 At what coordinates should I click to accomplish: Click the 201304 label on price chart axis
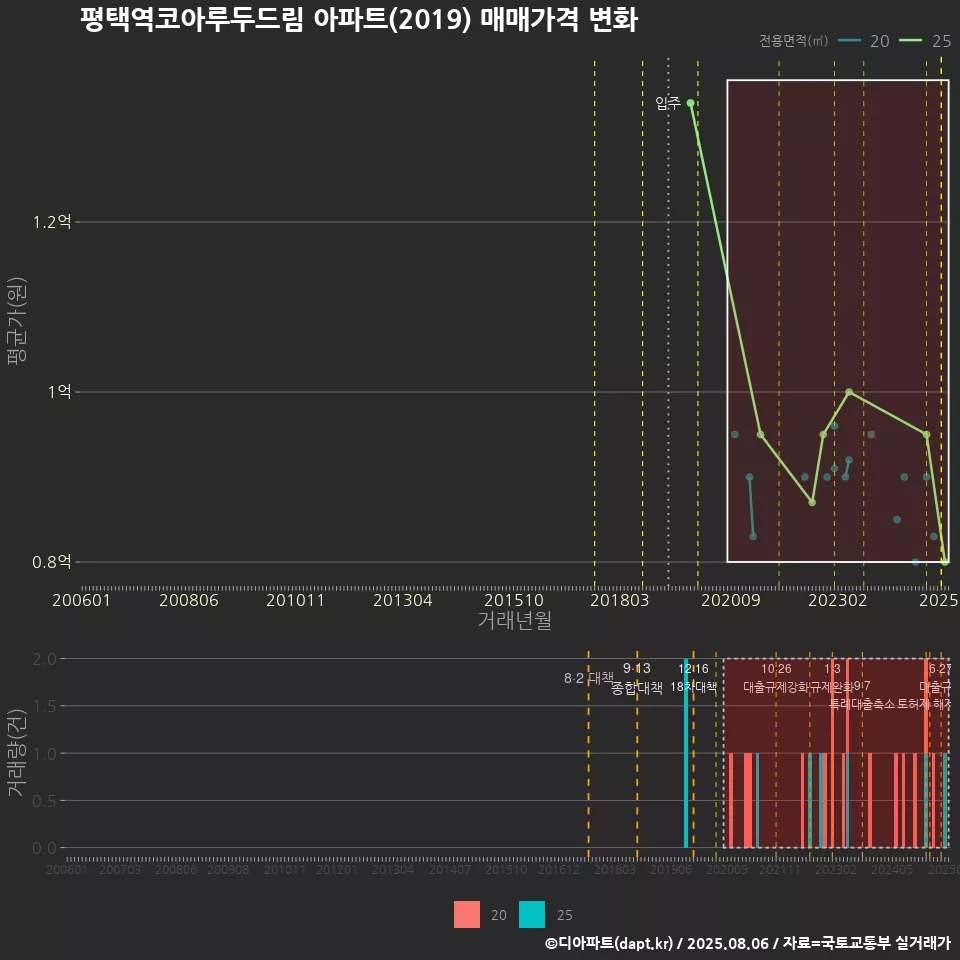(x=403, y=600)
